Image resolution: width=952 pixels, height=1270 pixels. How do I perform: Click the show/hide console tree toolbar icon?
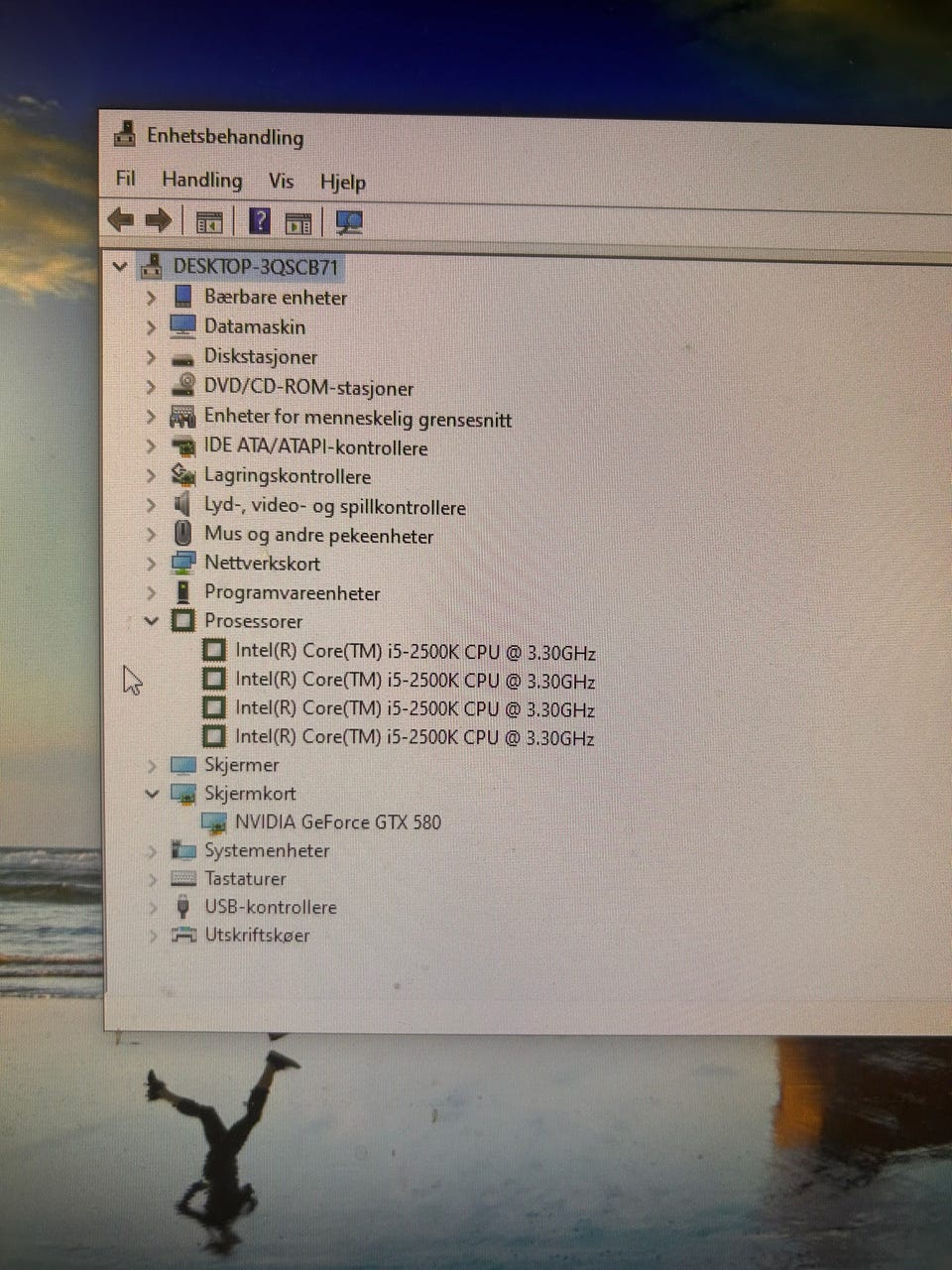tap(208, 222)
